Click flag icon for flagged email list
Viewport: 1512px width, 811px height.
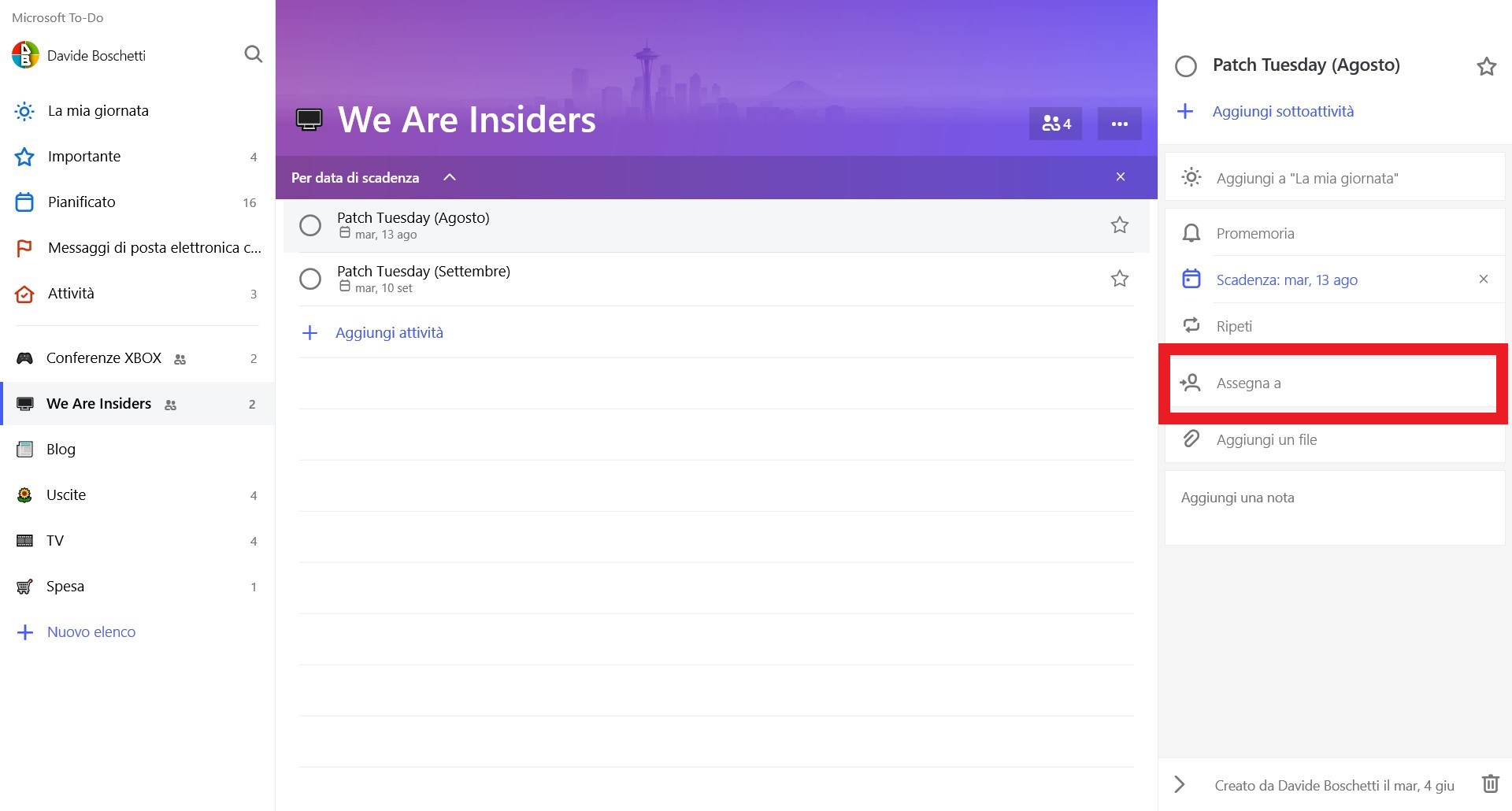(24, 248)
